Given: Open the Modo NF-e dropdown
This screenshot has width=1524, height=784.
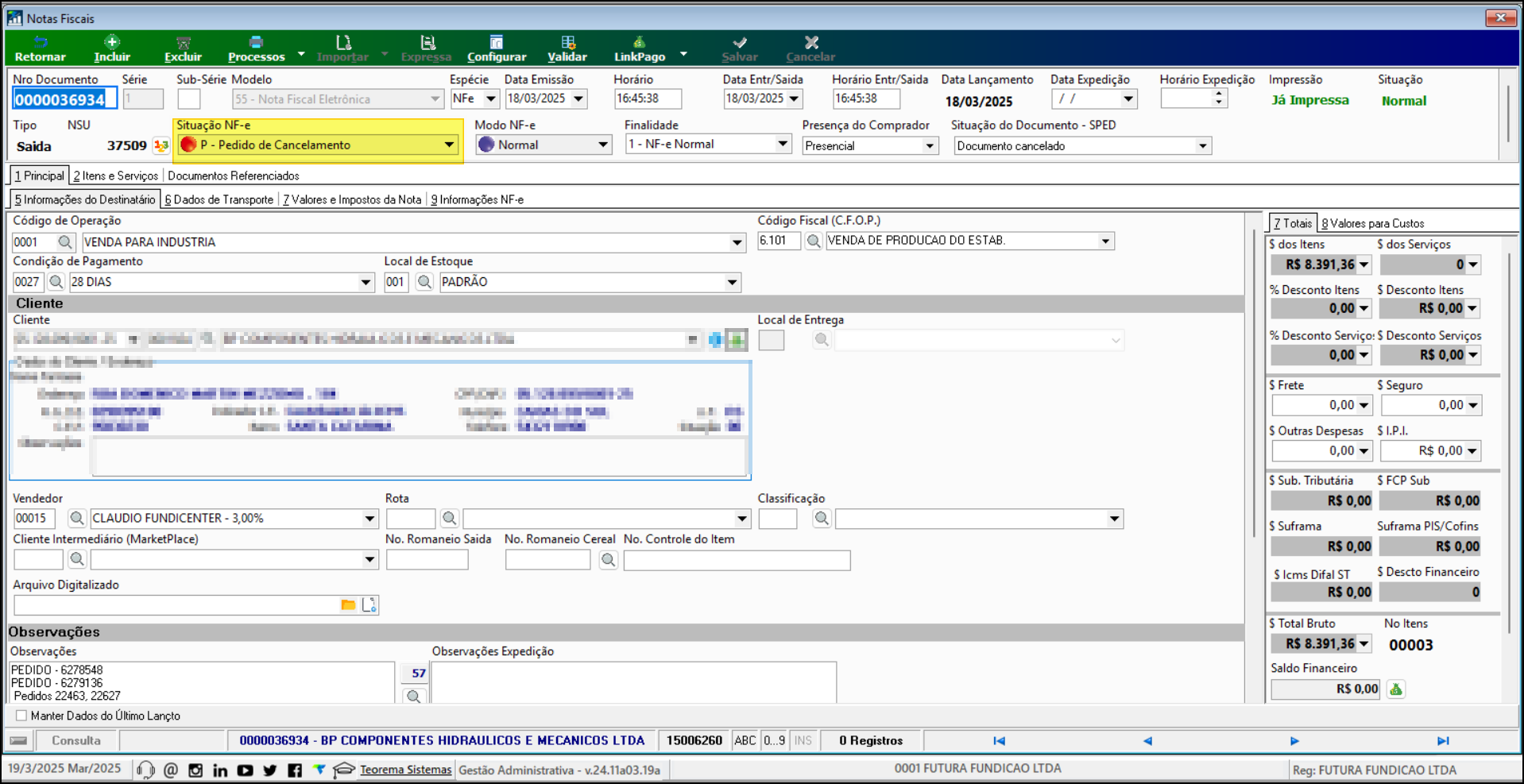Looking at the screenshot, I should click(603, 145).
